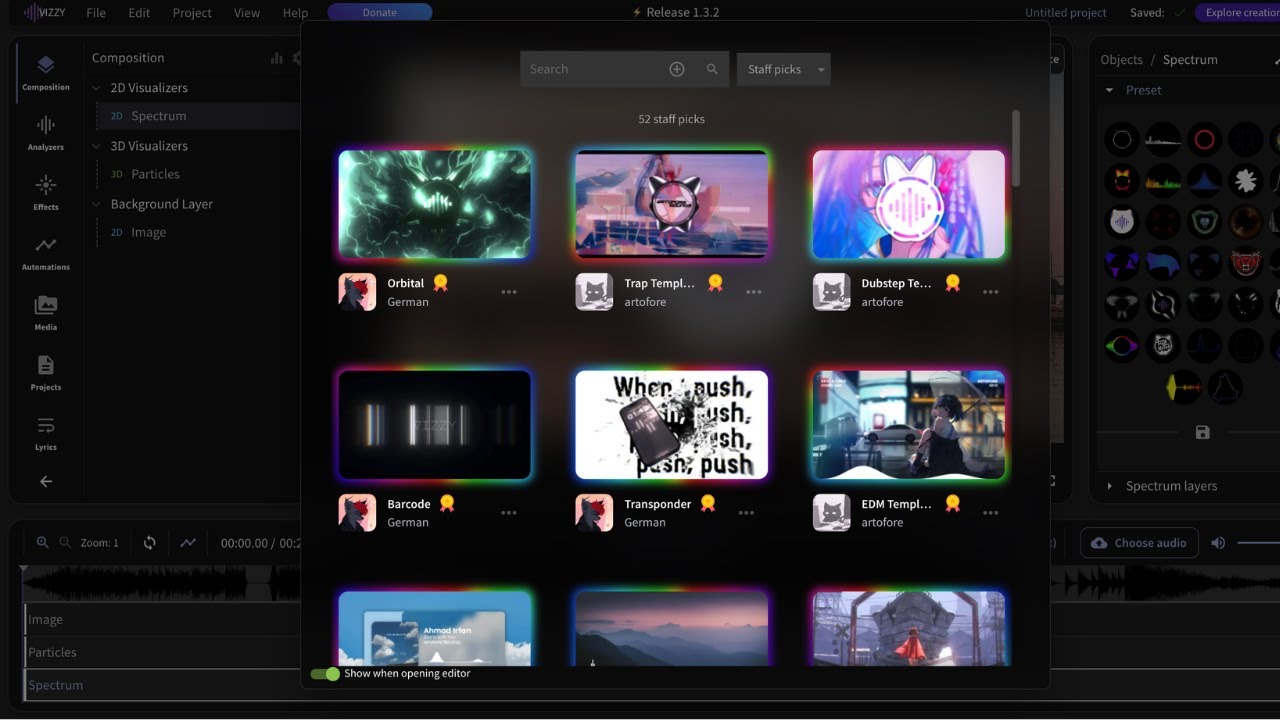Open the EDM Template thumbnail
Screen dimensions: 1280x720
tap(909, 425)
